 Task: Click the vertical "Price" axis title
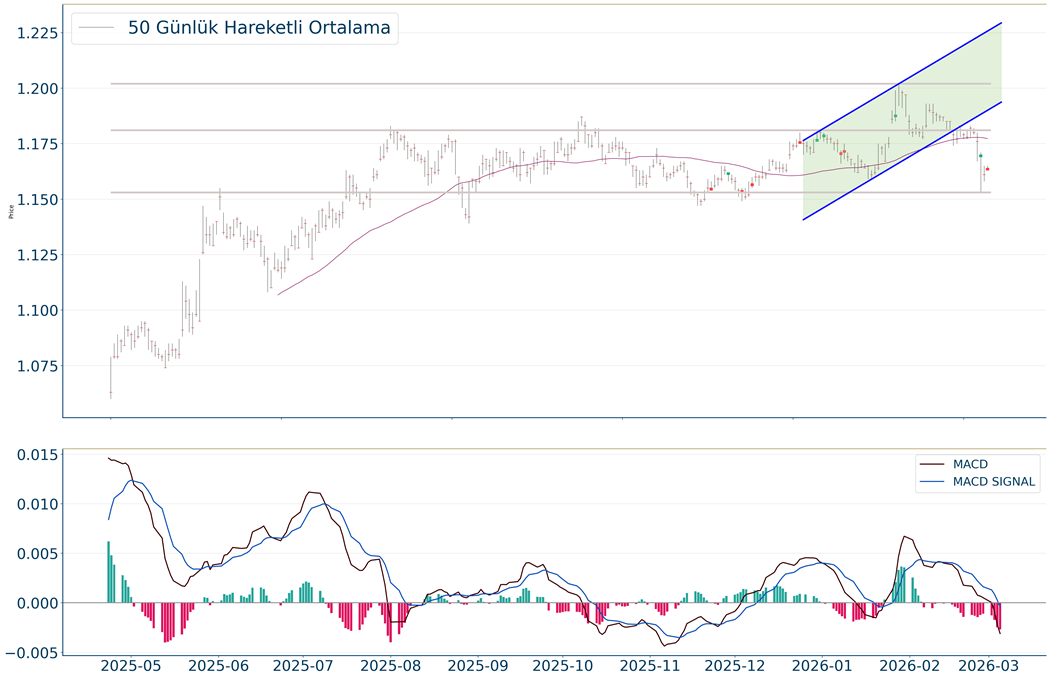[10, 211]
